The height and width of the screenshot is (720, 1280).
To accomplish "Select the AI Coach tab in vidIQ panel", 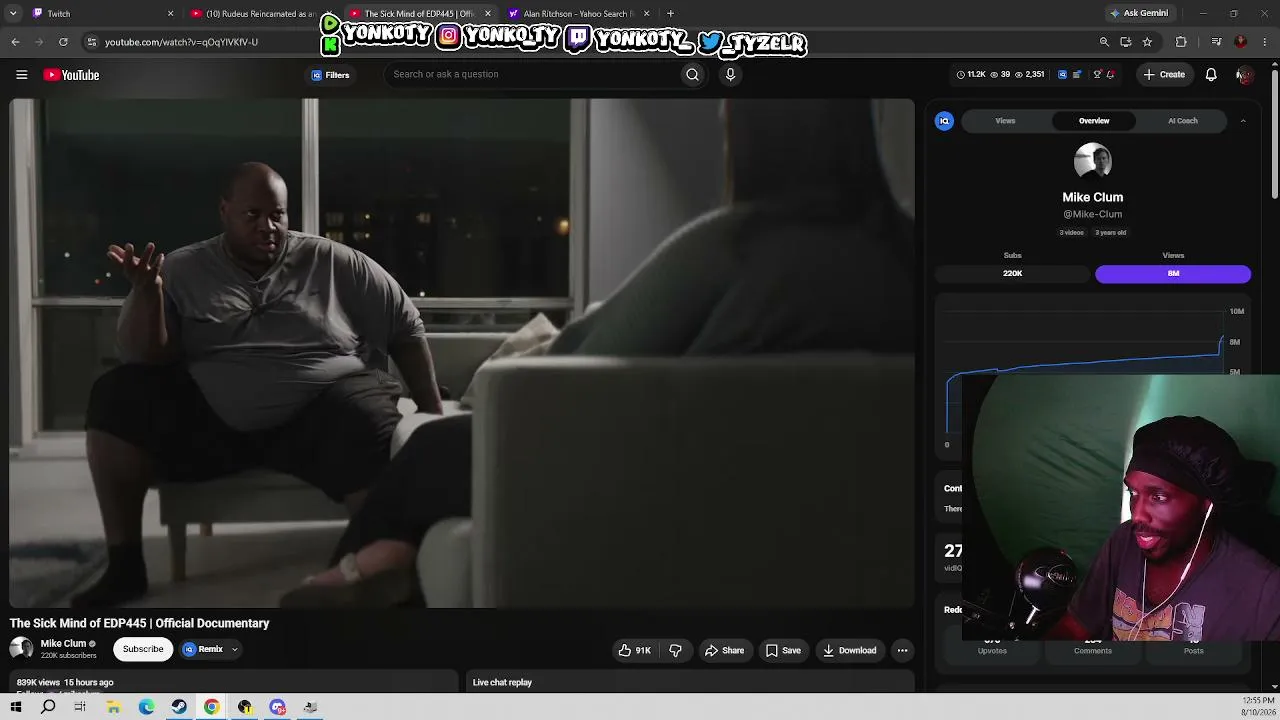I will 1182,121.
